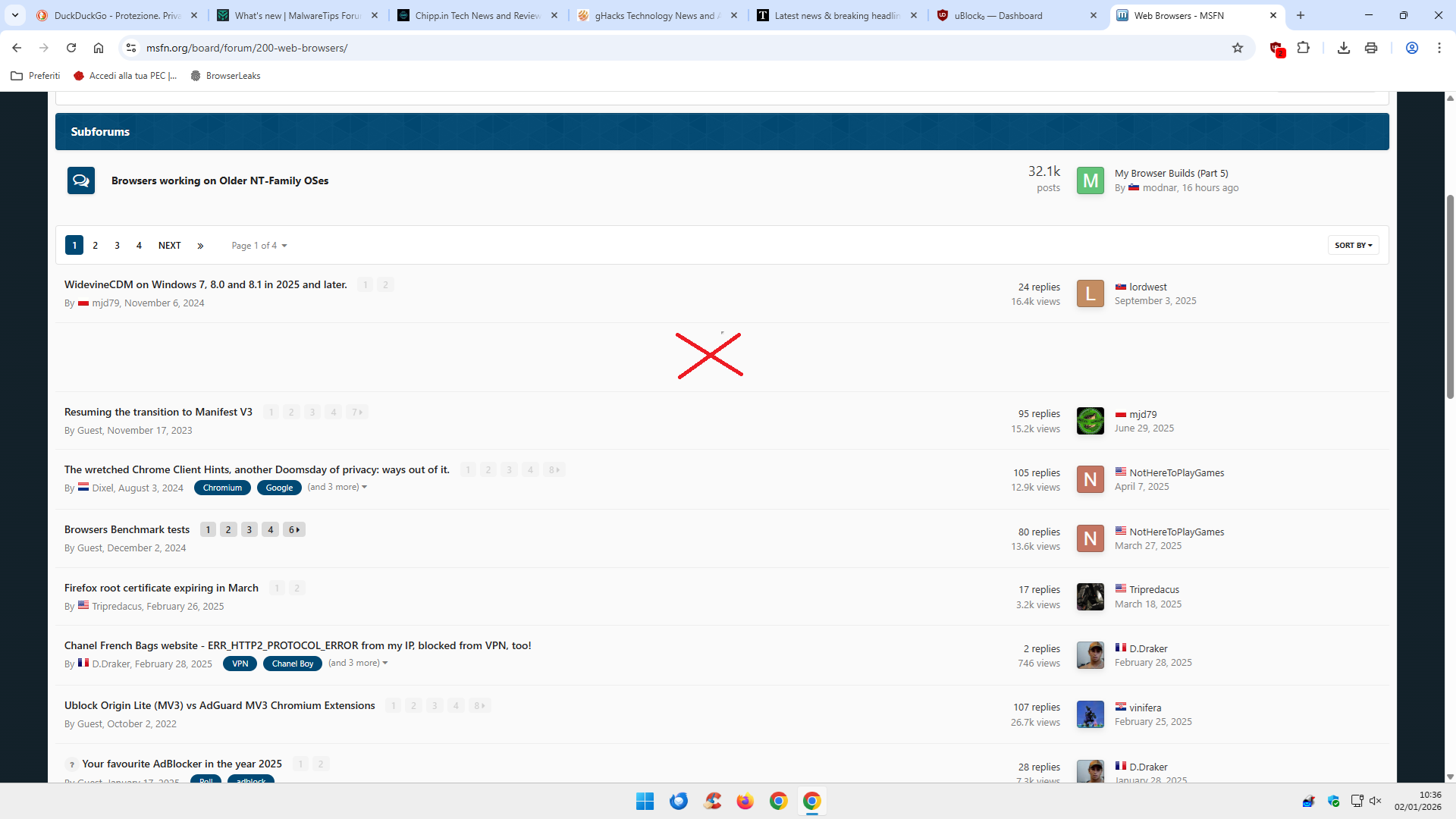The height and width of the screenshot is (819, 1456).
Task: Open Firefox from the Windows taskbar
Action: click(x=745, y=801)
